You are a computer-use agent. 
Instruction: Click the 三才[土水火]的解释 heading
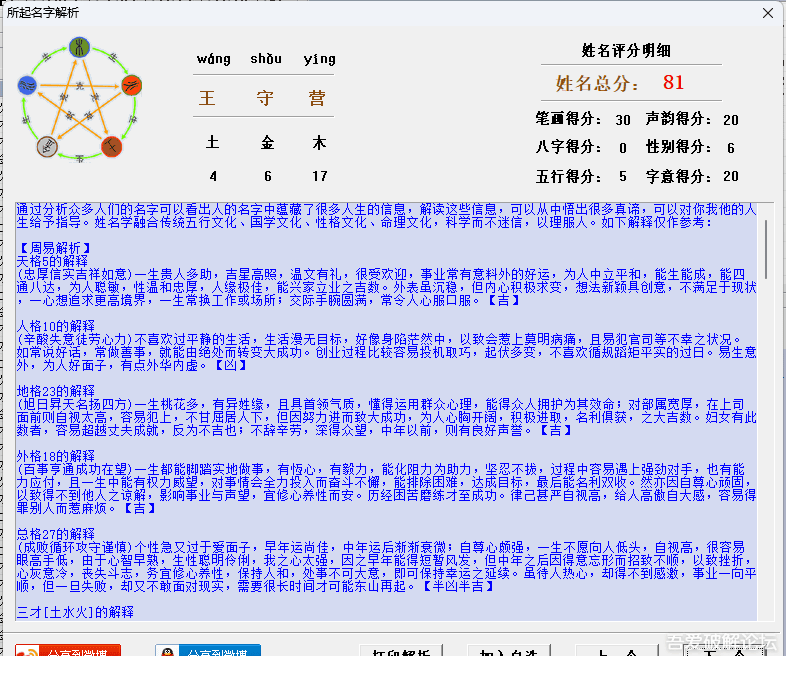75,612
